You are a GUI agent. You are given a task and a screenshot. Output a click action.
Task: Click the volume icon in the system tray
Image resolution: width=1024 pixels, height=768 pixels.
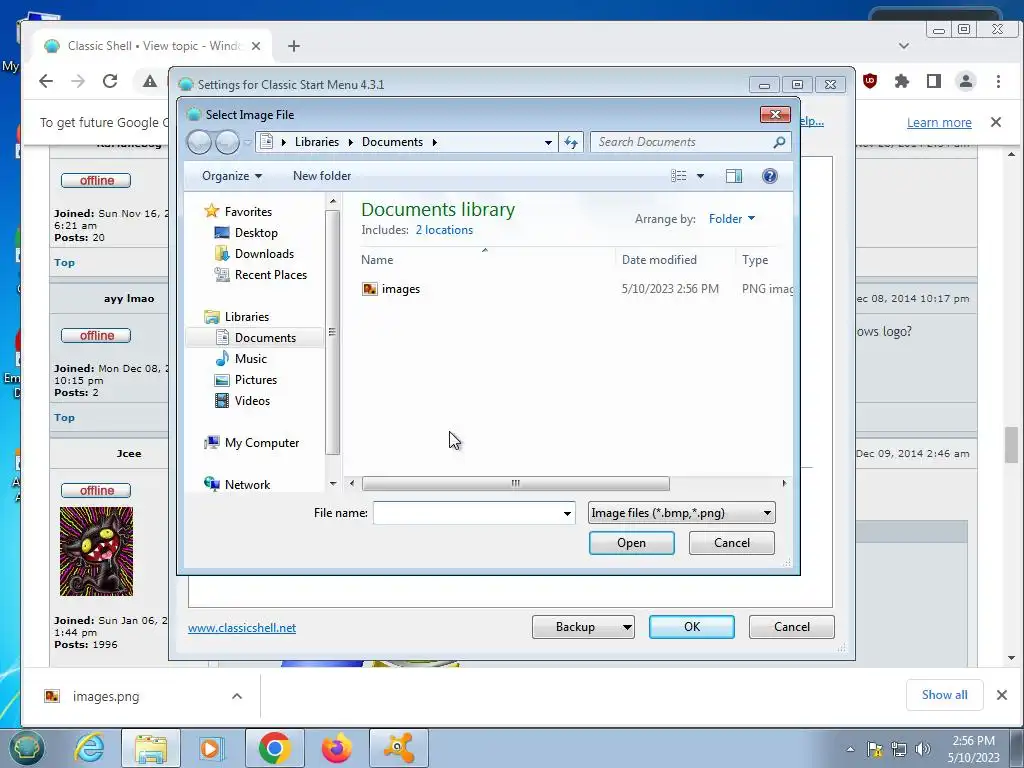pyautogui.click(x=923, y=749)
